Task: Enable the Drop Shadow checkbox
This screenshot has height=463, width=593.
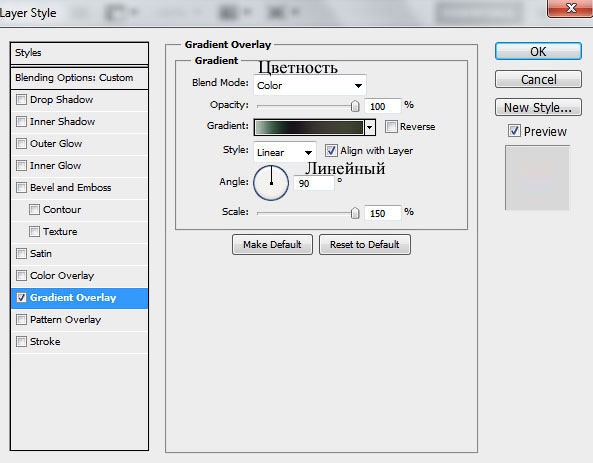Action: pyautogui.click(x=21, y=100)
